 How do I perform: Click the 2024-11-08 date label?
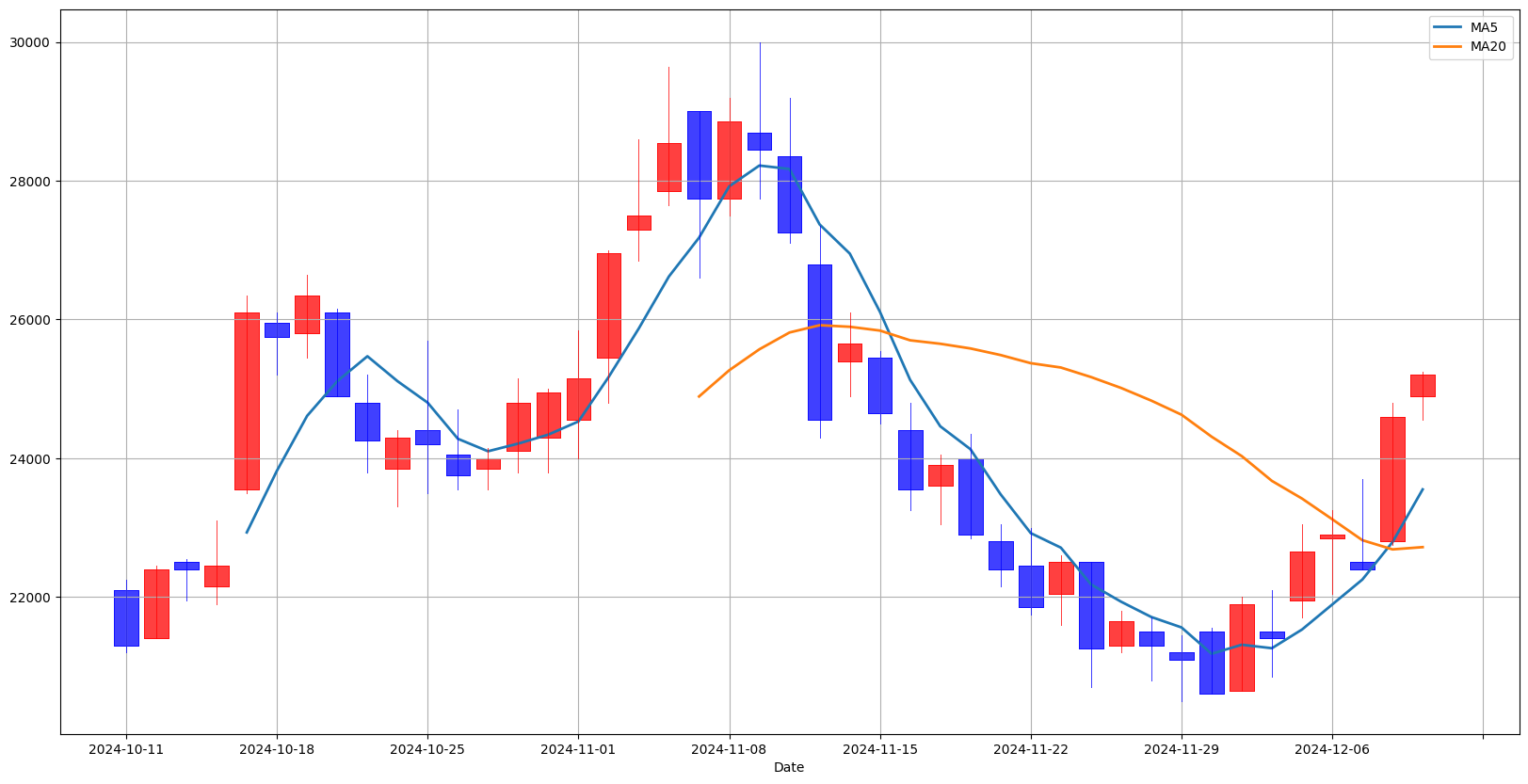pos(729,749)
